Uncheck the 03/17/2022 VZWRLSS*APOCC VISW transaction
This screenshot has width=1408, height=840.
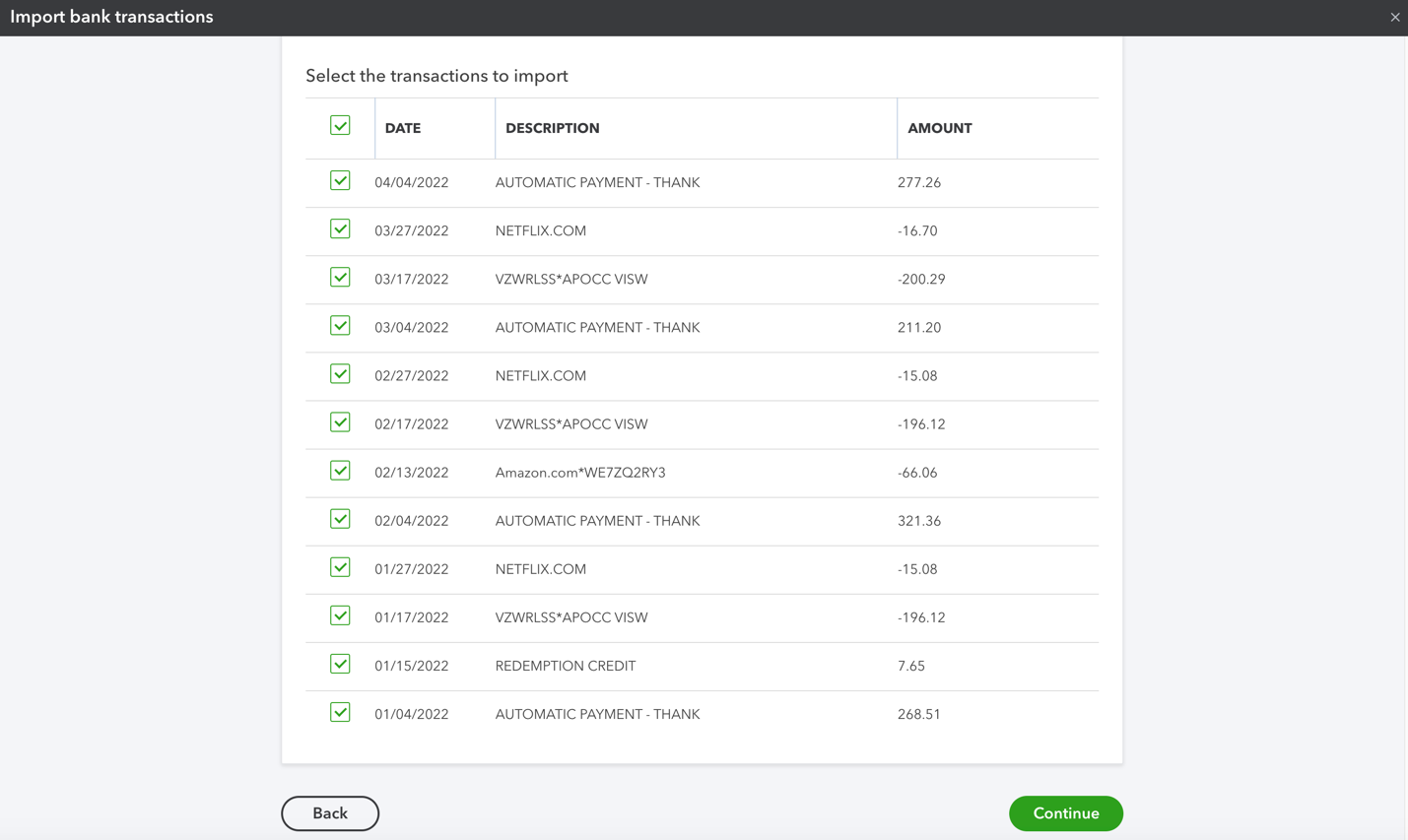[x=340, y=277]
